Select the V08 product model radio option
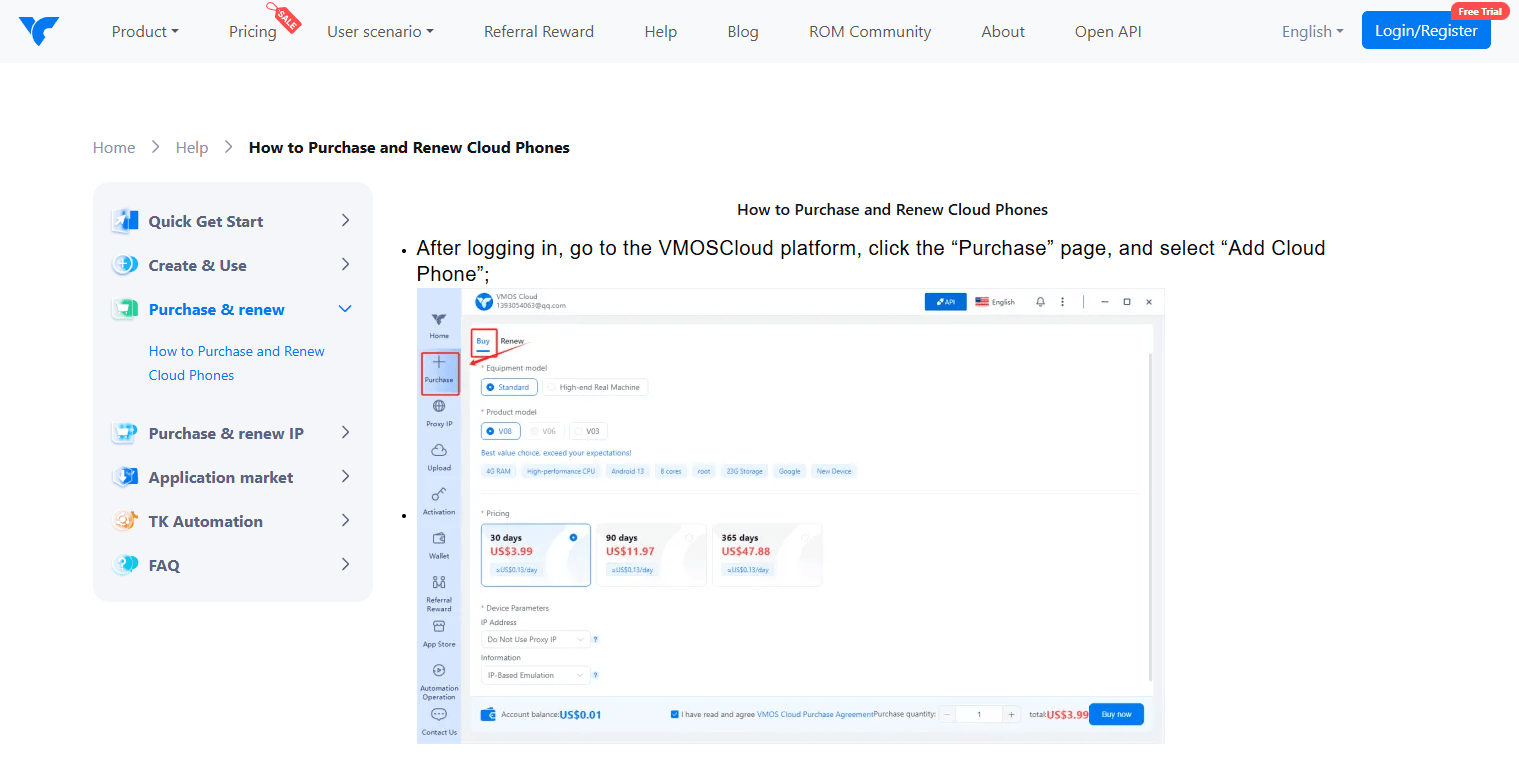The height and width of the screenshot is (762, 1519). click(x=490, y=431)
